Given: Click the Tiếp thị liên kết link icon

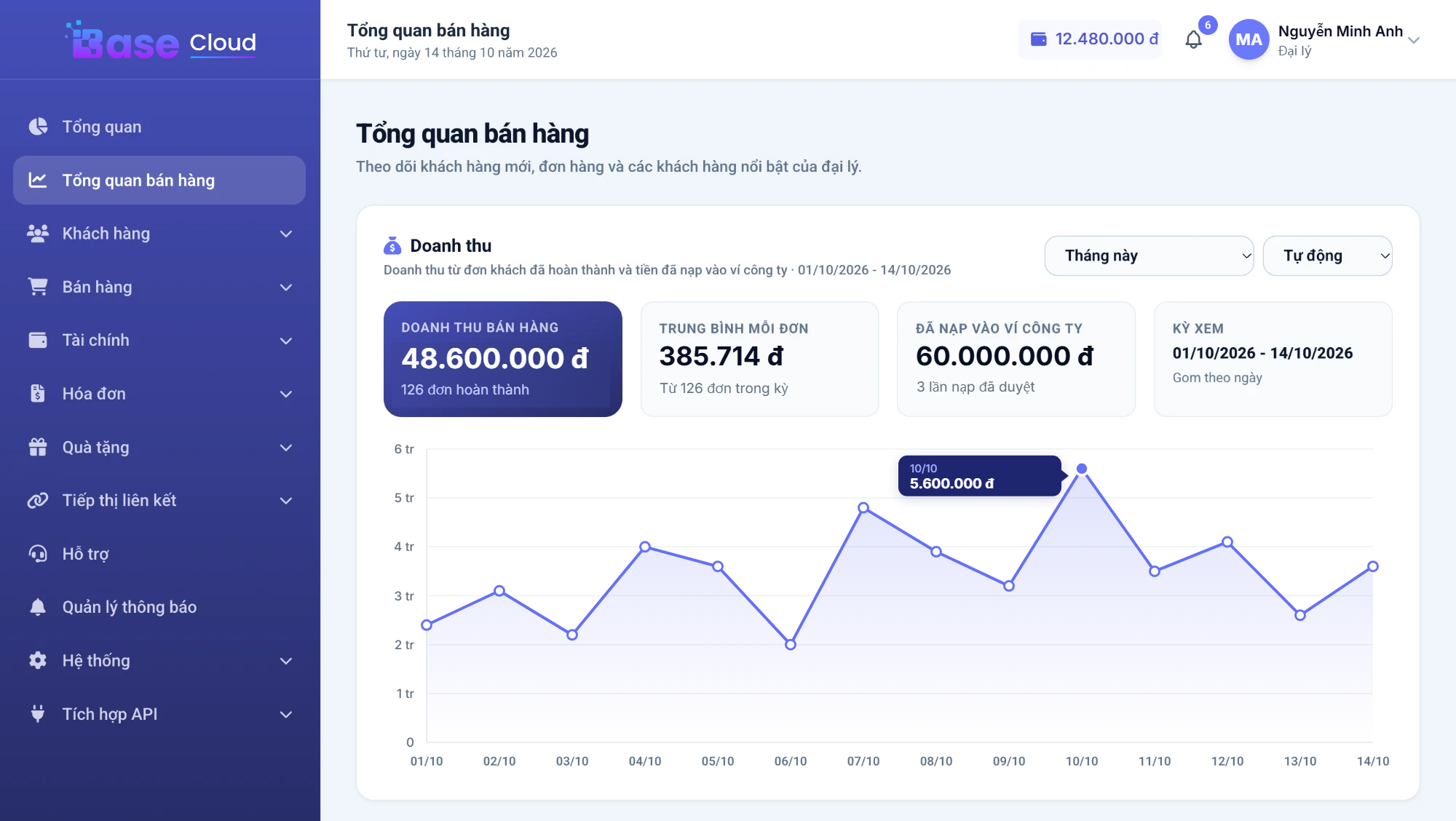Looking at the screenshot, I should [x=38, y=500].
